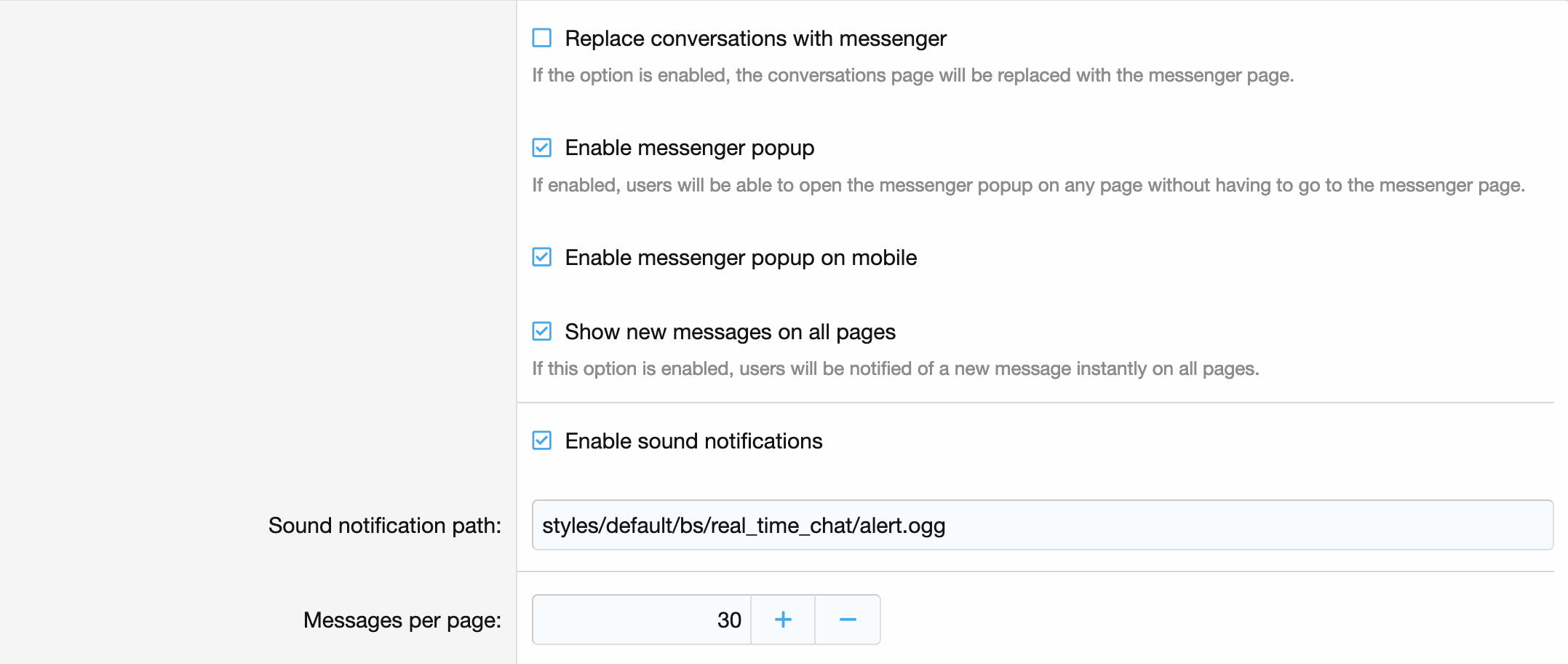Click empty space right of alert.ogg path

[1237, 525]
